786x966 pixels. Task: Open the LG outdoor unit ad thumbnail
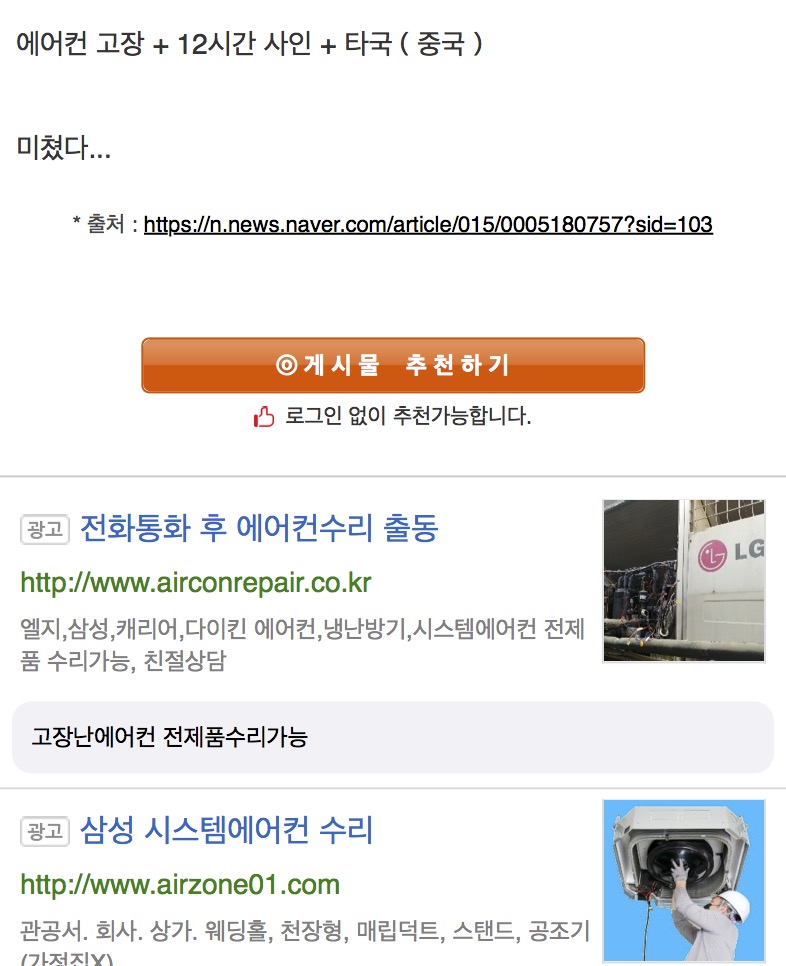point(684,581)
